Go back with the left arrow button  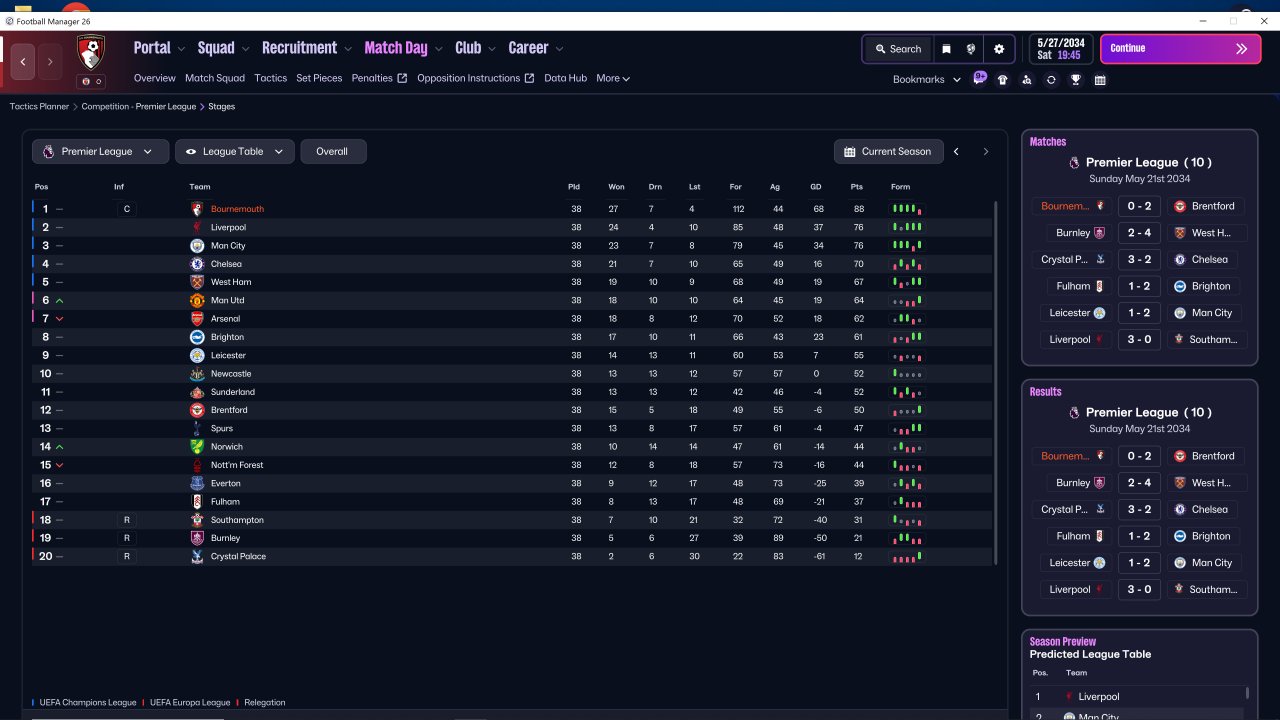[x=23, y=61]
